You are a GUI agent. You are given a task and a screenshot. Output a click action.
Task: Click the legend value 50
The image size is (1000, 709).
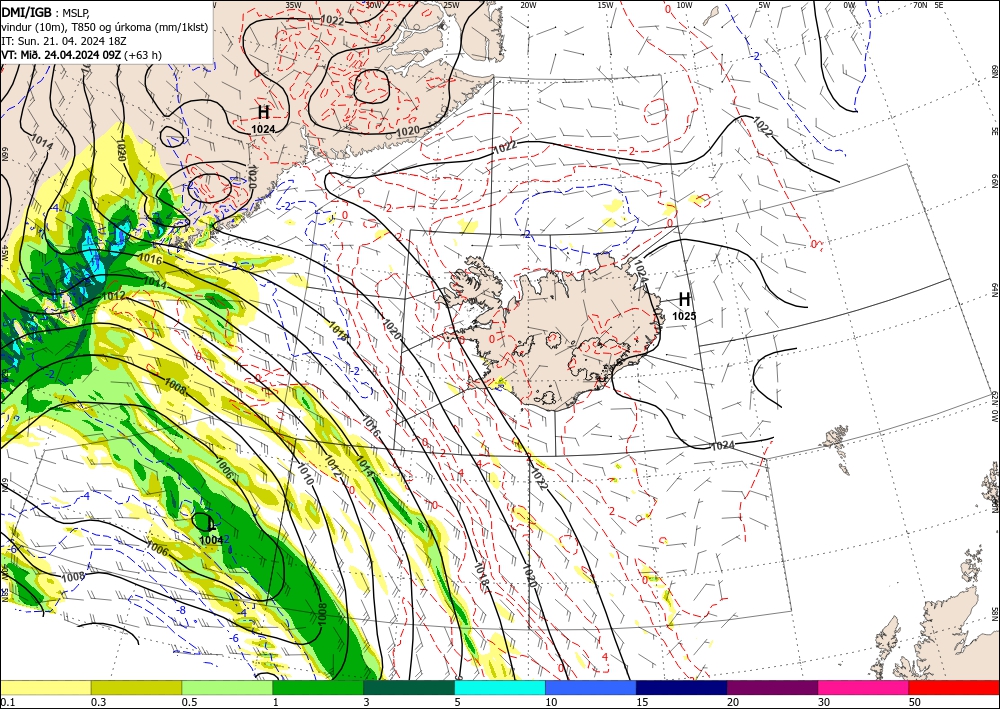point(915,702)
